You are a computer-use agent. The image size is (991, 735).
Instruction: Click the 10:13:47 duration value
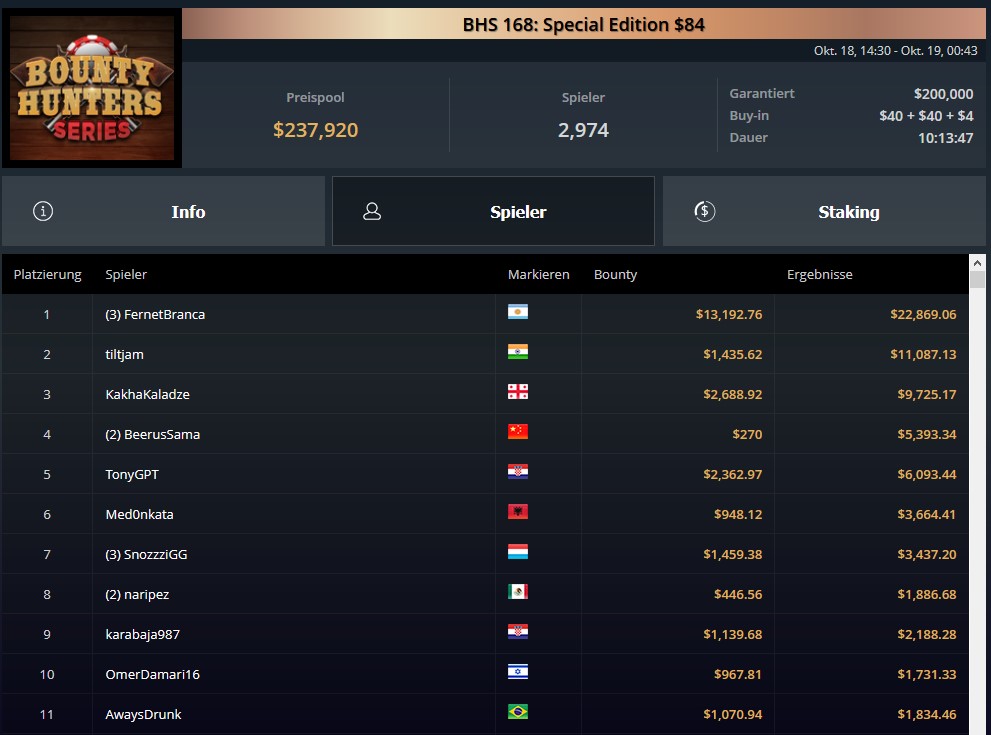pos(945,138)
